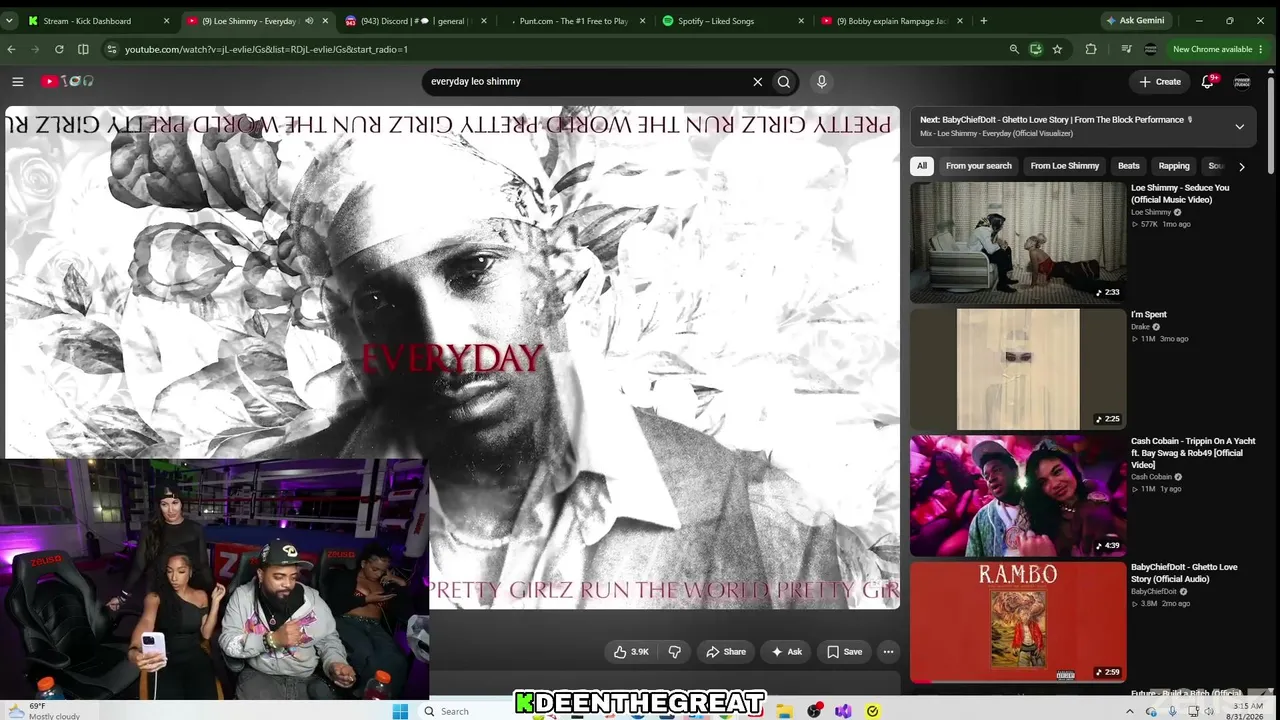
Task: Select the Beats filter chip
Action: pyautogui.click(x=1129, y=166)
